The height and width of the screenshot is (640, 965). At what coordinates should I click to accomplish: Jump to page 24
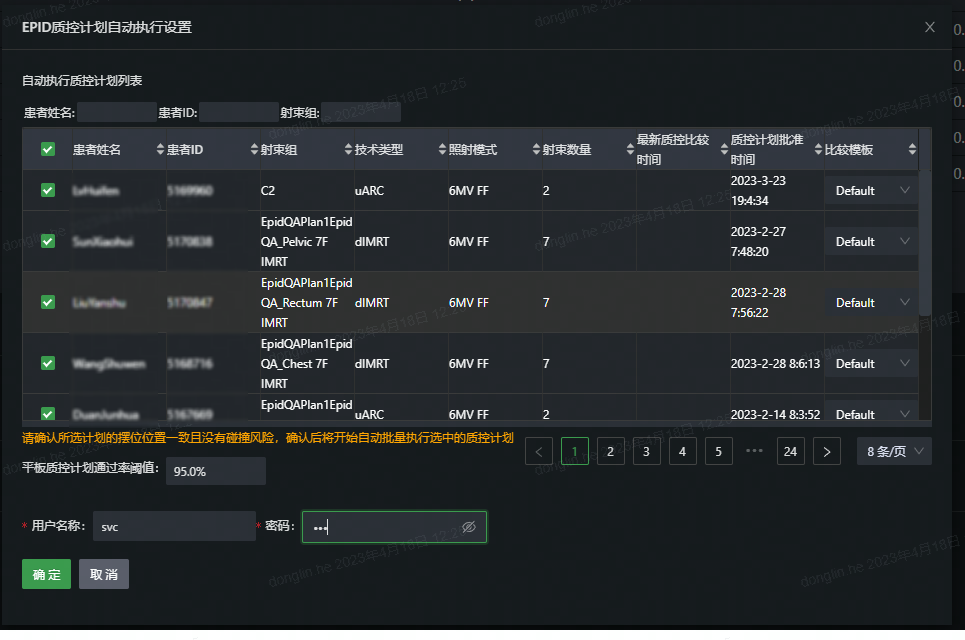[x=790, y=452]
